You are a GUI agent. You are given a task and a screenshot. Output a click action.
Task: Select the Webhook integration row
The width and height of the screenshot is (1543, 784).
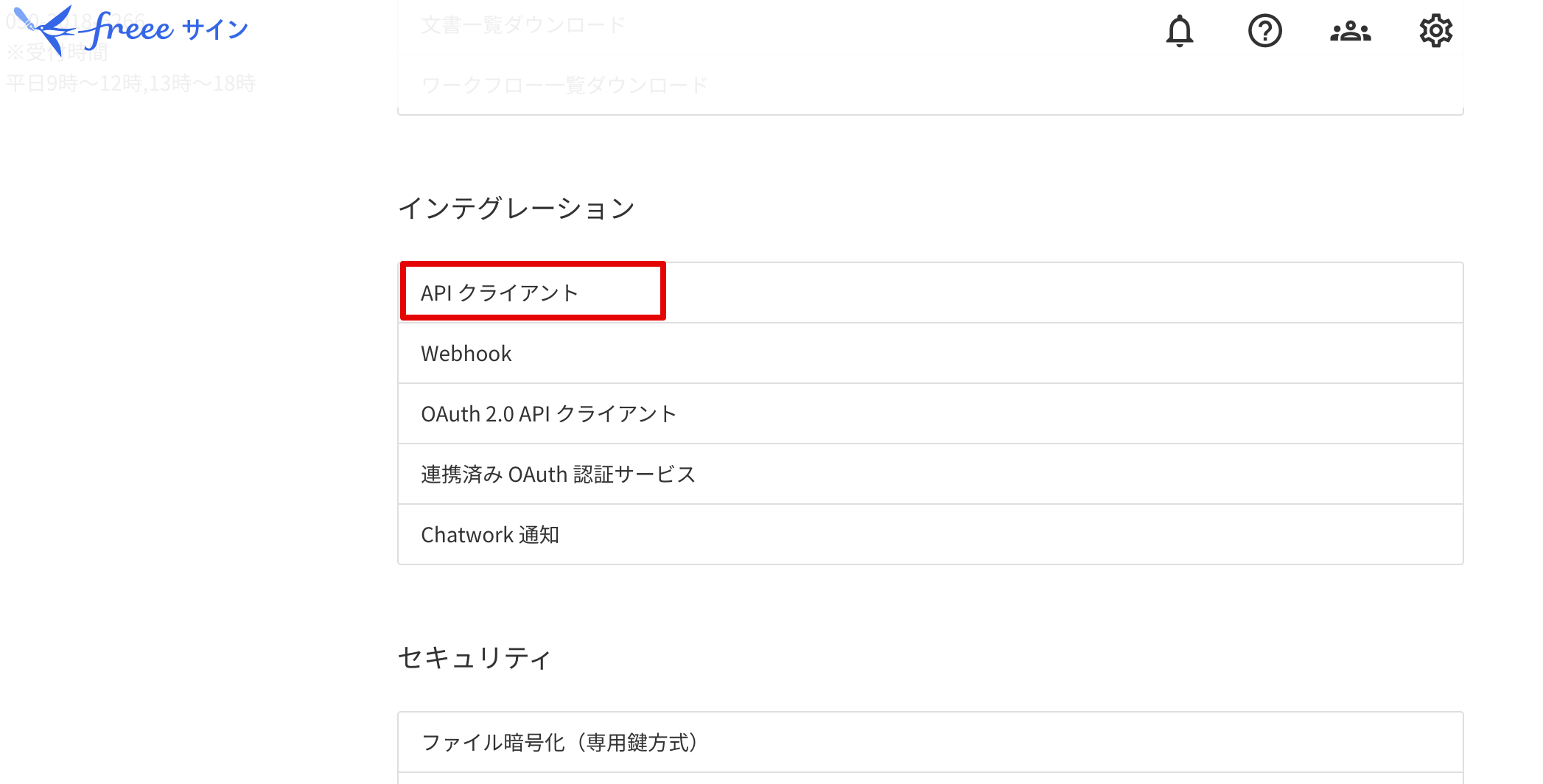tap(466, 354)
